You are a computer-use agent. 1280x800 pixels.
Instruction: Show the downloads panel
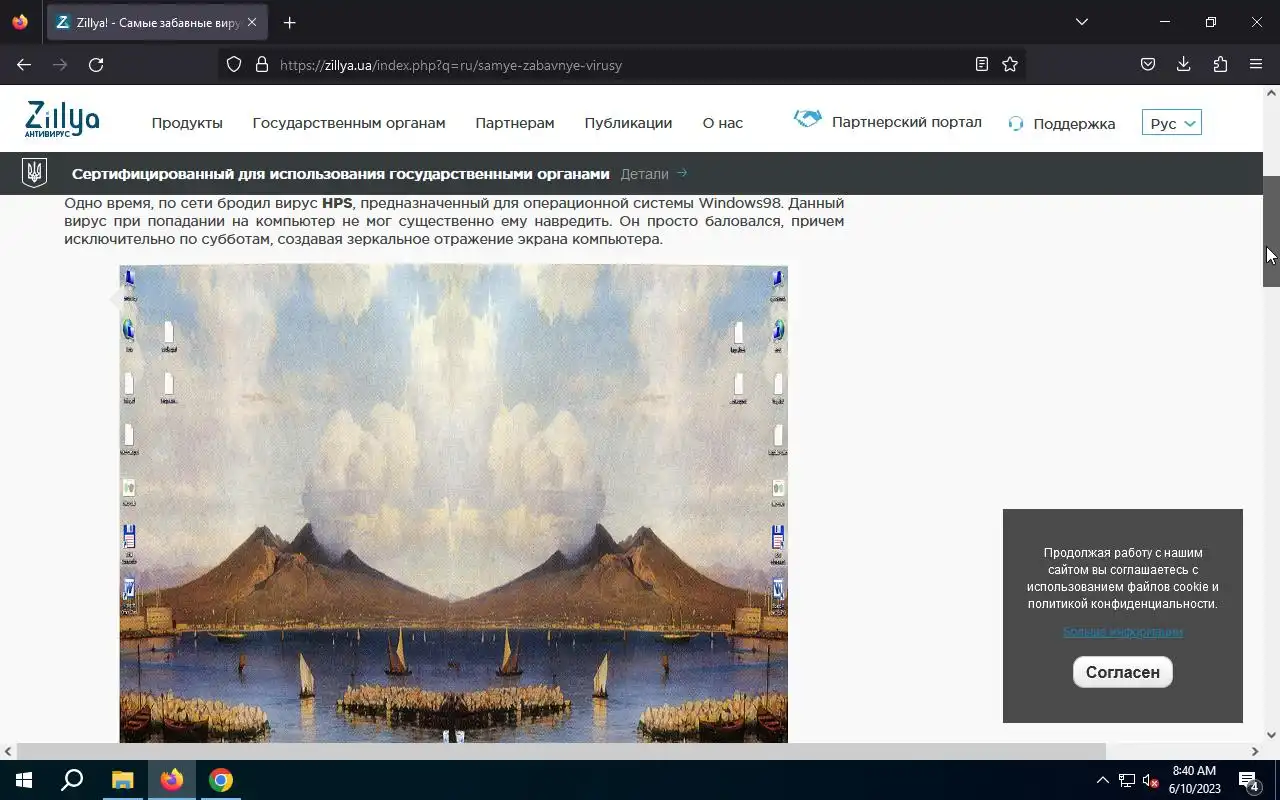coord(1184,64)
